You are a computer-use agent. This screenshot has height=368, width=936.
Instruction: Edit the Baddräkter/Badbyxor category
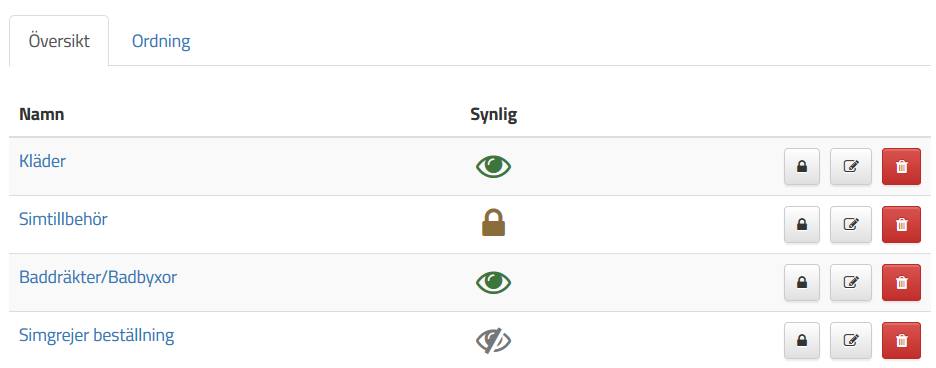851,283
